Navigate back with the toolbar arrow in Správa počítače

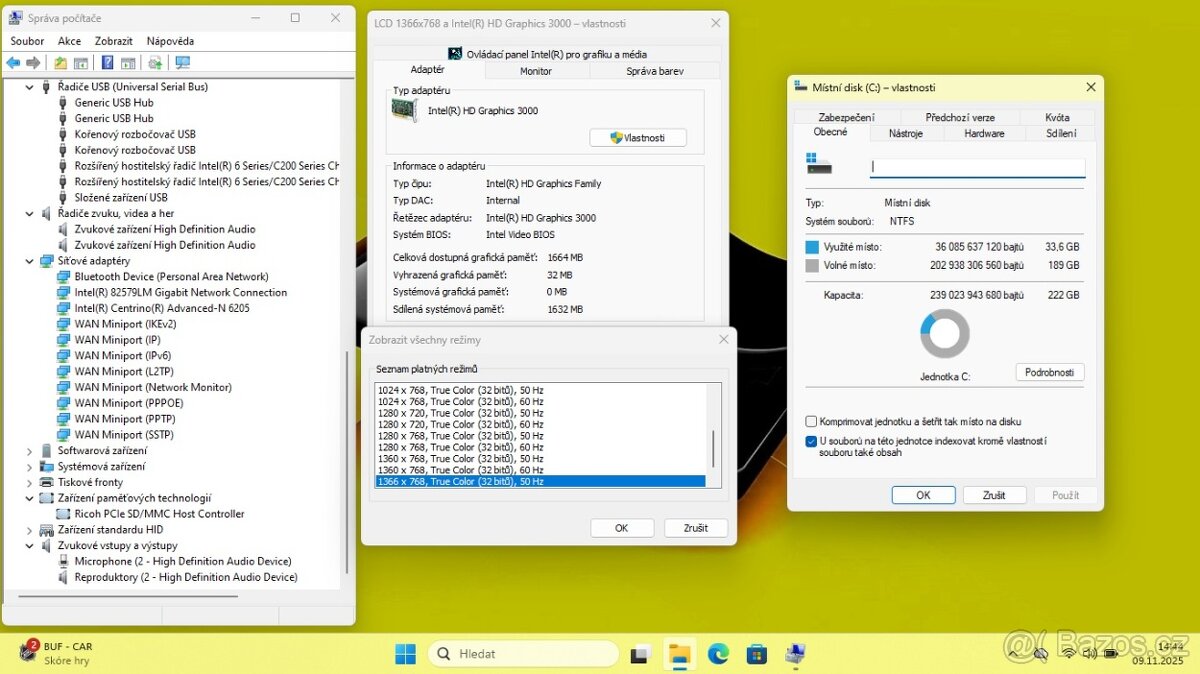click(x=13, y=62)
